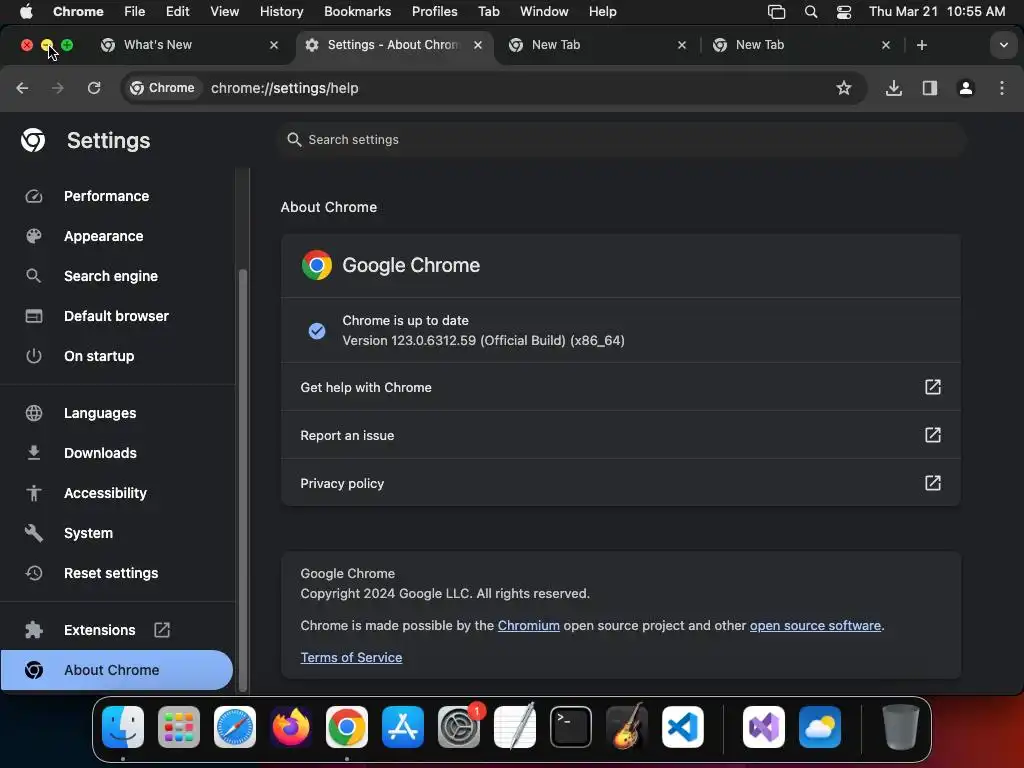Click the Chrome site info chip

coord(163,88)
